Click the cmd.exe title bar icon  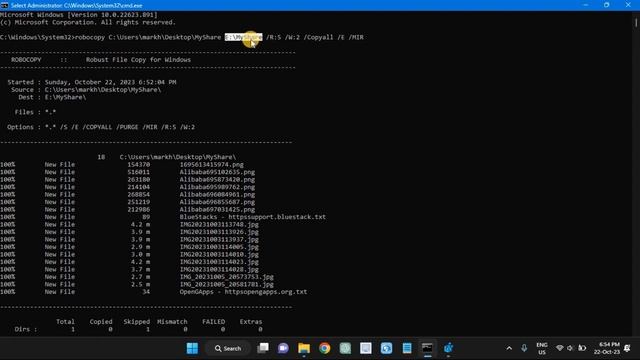point(4,5)
